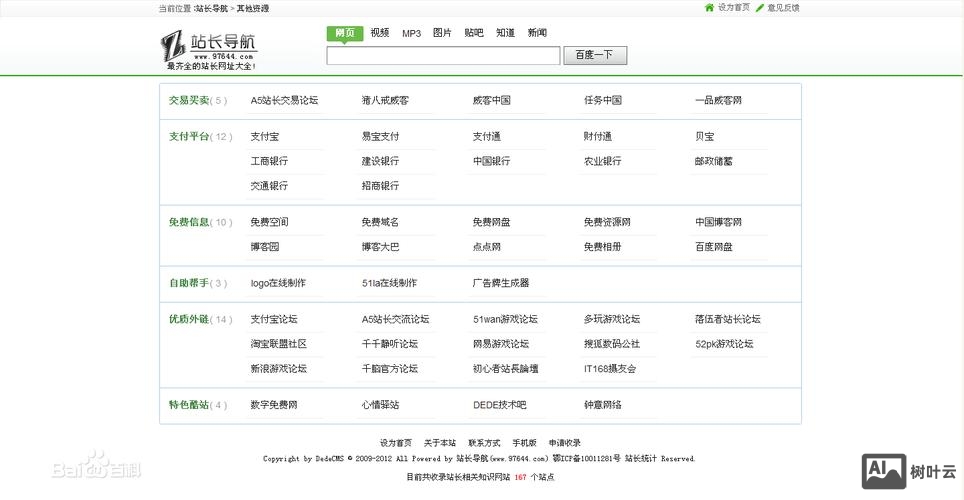The height and width of the screenshot is (500, 964).
Task: Click 建设银行 bank link
Action: [380, 161]
